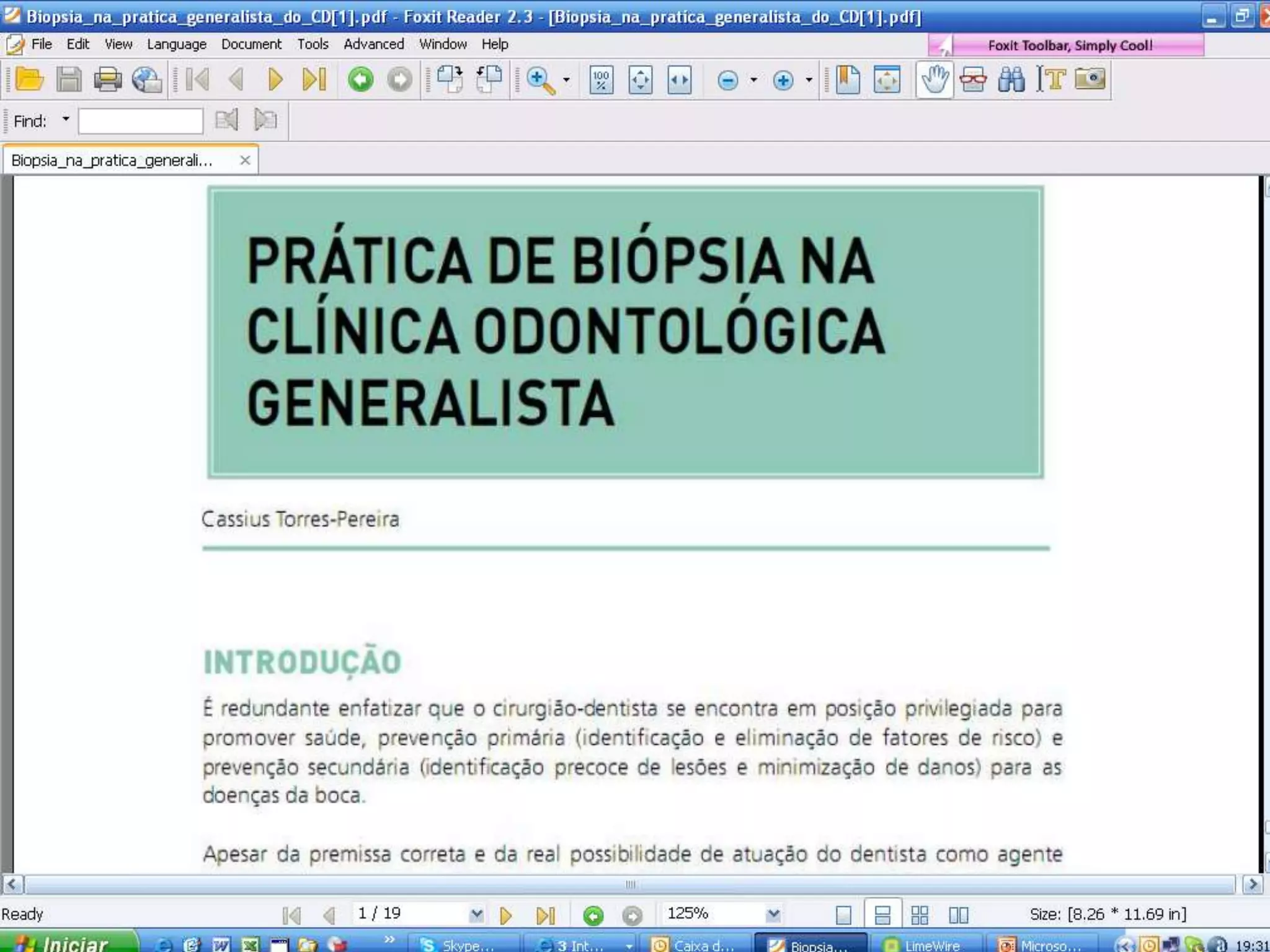Viewport: 1270px width, 952px height.
Task: Expand the Find options dropdown arrow
Action: (66, 119)
